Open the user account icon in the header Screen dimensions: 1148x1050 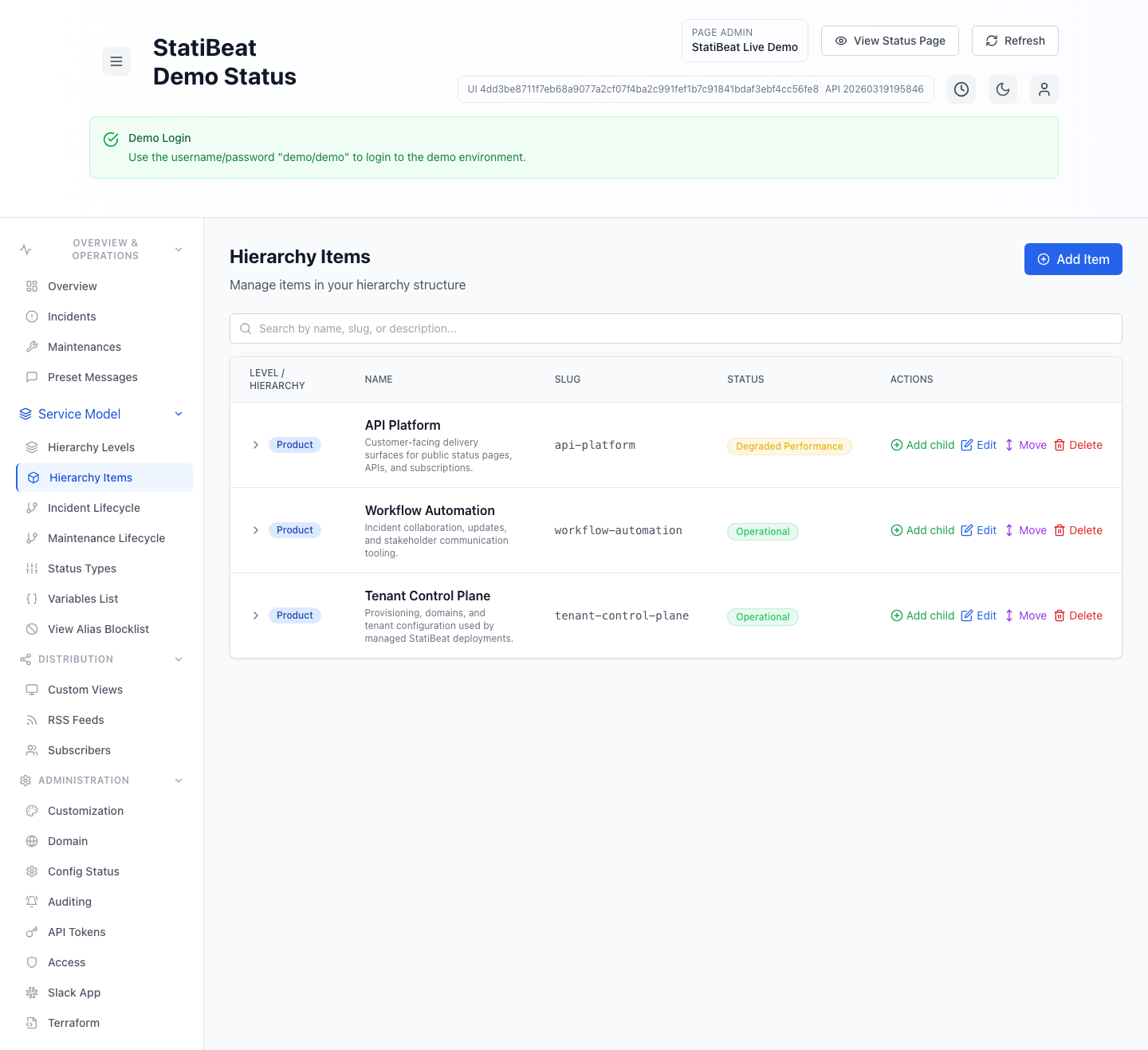[x=1044, y=89]
